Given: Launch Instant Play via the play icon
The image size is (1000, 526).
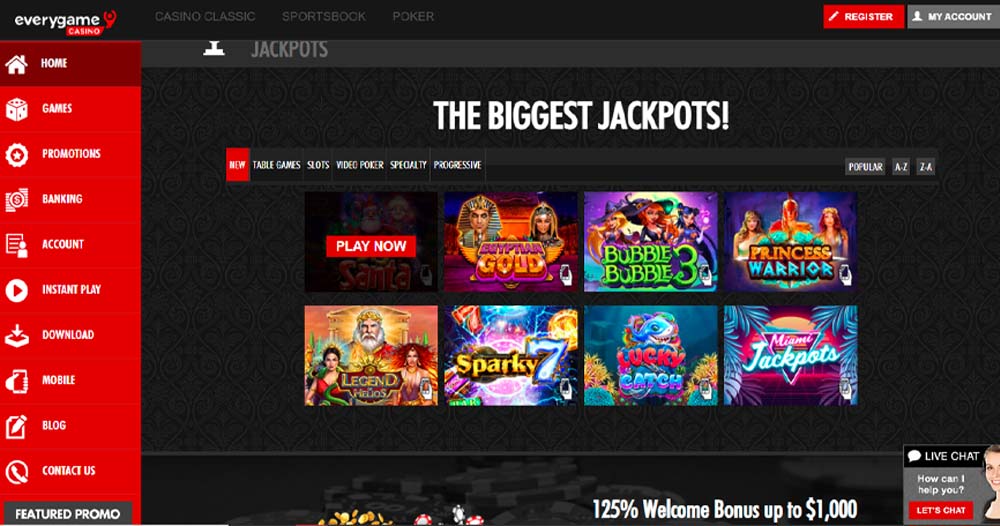Looking at the screenshot, I should pyautogui.click(x=16, y=289).
